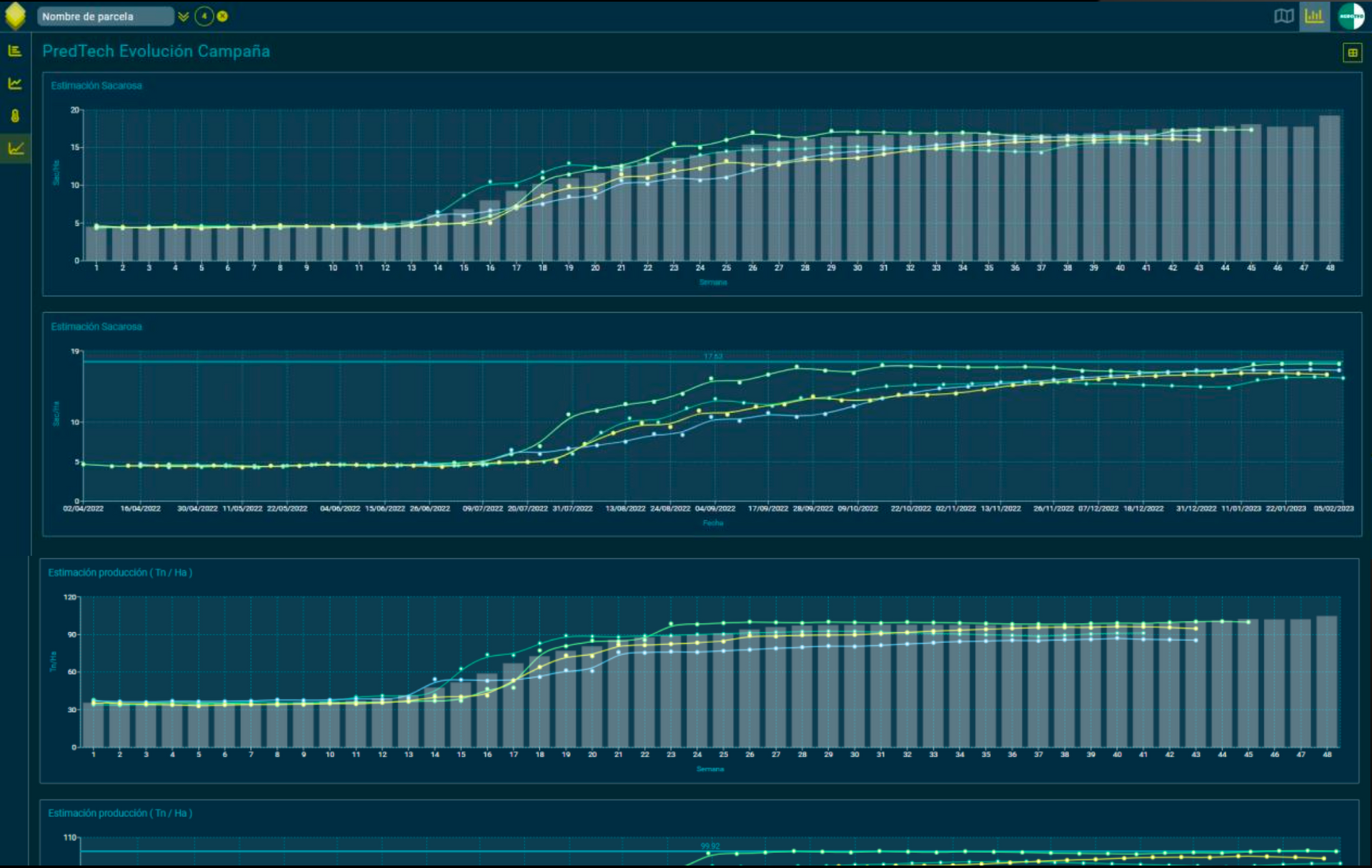1372x868 pixels.
Task: Click the 20 y-axis value on Sacarosa chart
Action: [75, 110]
